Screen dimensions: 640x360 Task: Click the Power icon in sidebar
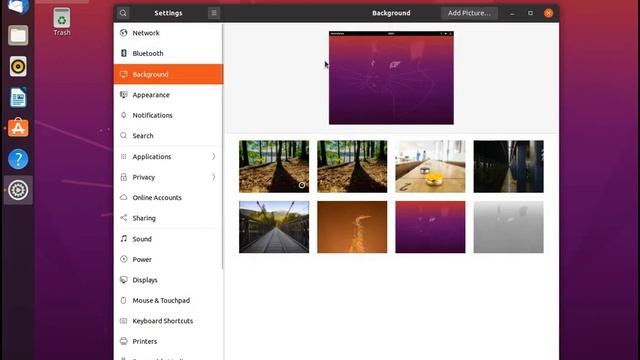point(124,259)
